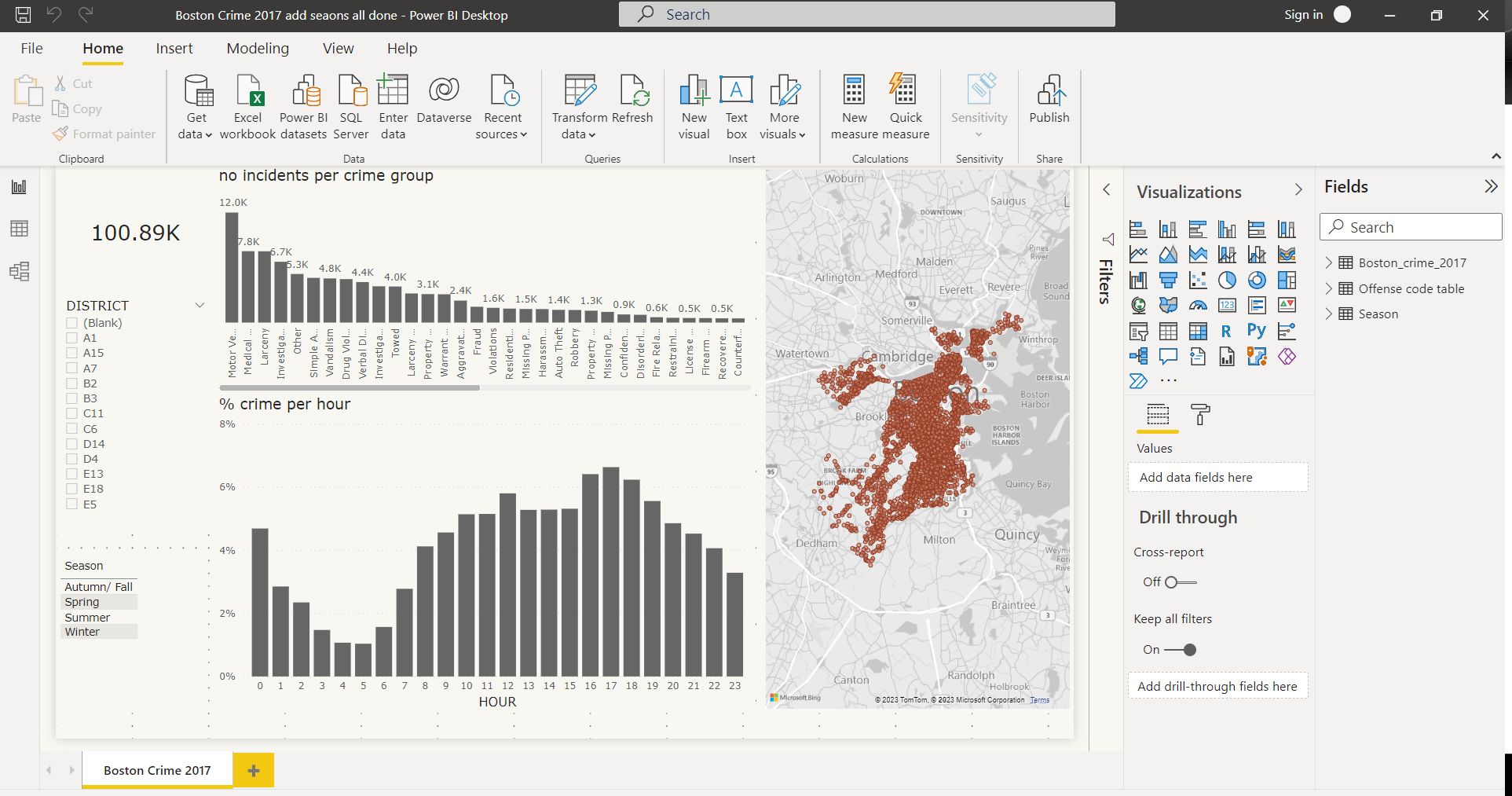Open the View menu tab

click(338, 48)
